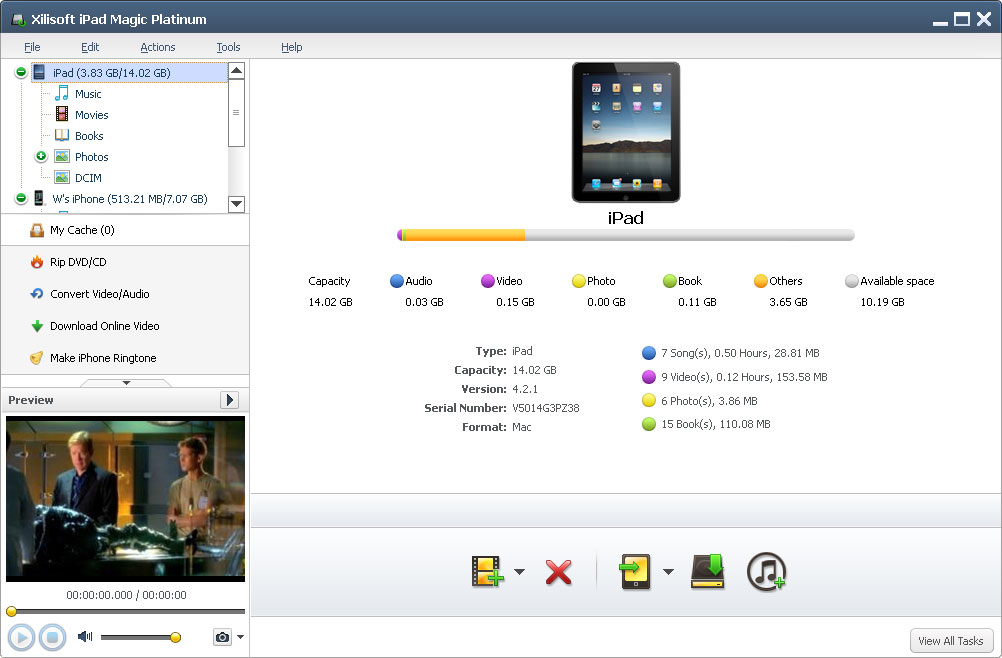The height and width of the screenshot is (658, 1002).
Task: Click the copy to device icon
Action: point(636,572)
